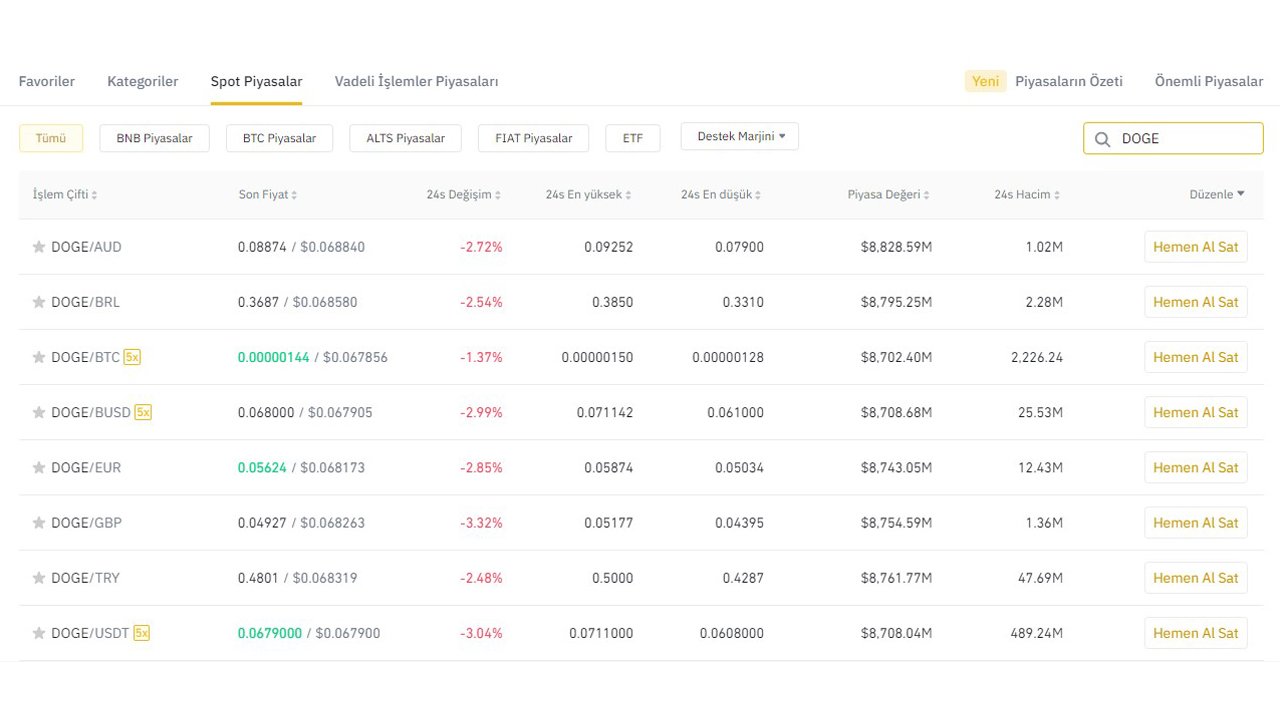The height and width of the screenshot is (720, 1280).
Task: Switch to the Kategoriler tab
Action: (x=143, y=82)
